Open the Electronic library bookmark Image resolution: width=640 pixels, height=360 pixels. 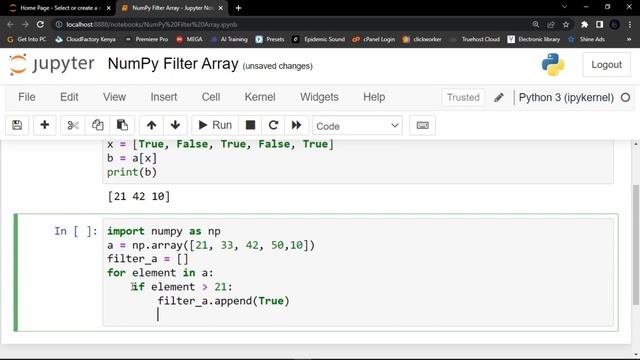(533, 39)
